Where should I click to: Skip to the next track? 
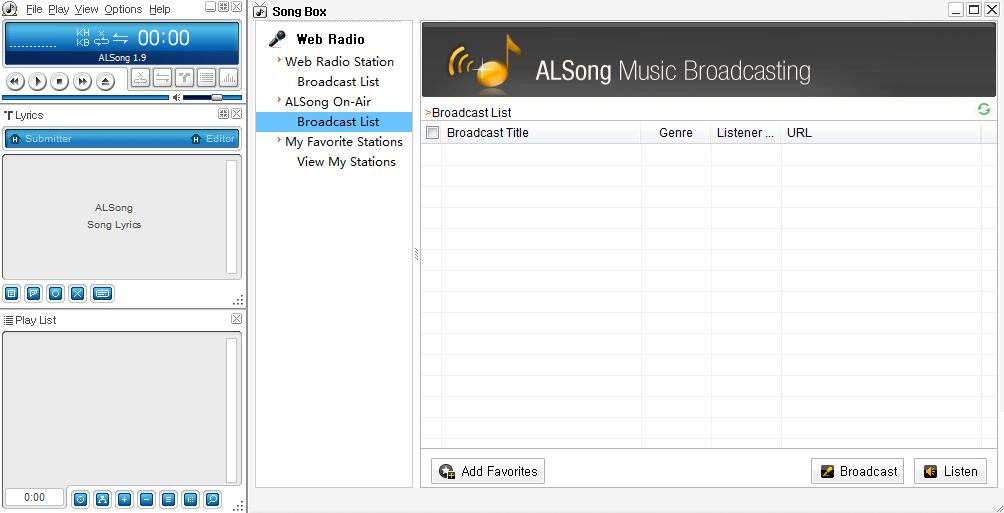pyautogui.click(x=82, y=82)
